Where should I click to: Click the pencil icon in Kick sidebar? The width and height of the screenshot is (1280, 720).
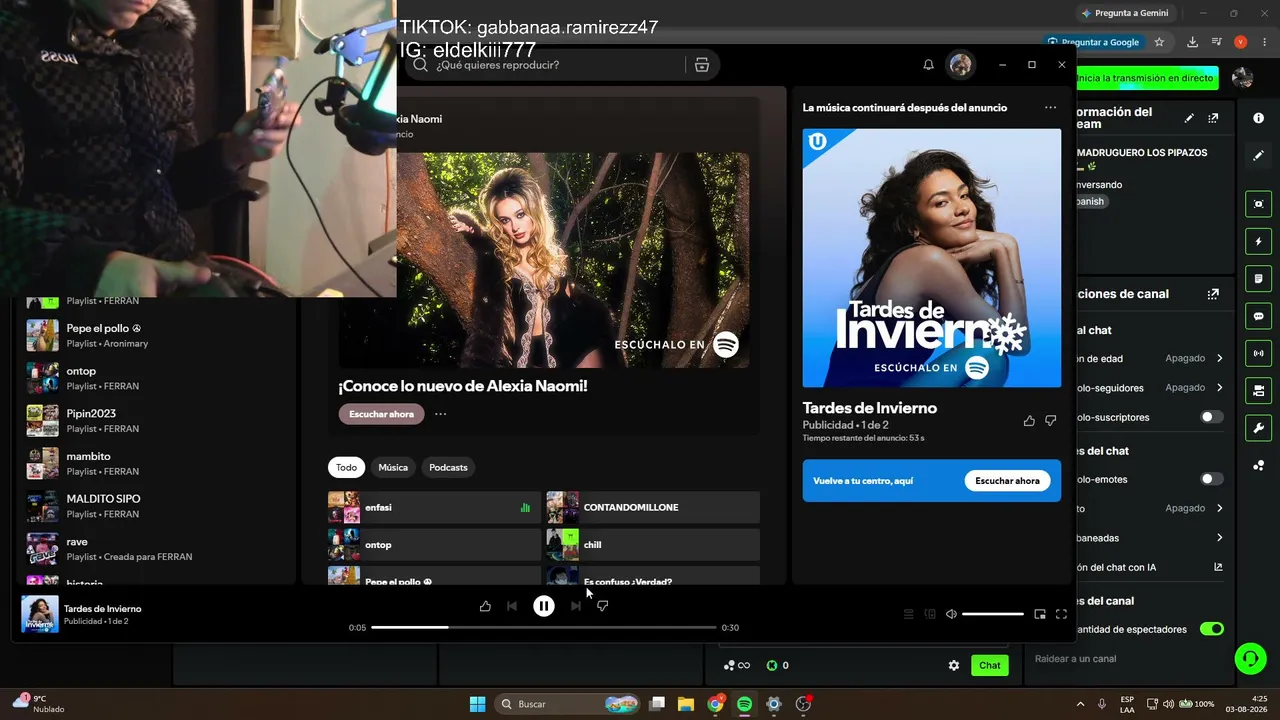[x=1258, y=156]
